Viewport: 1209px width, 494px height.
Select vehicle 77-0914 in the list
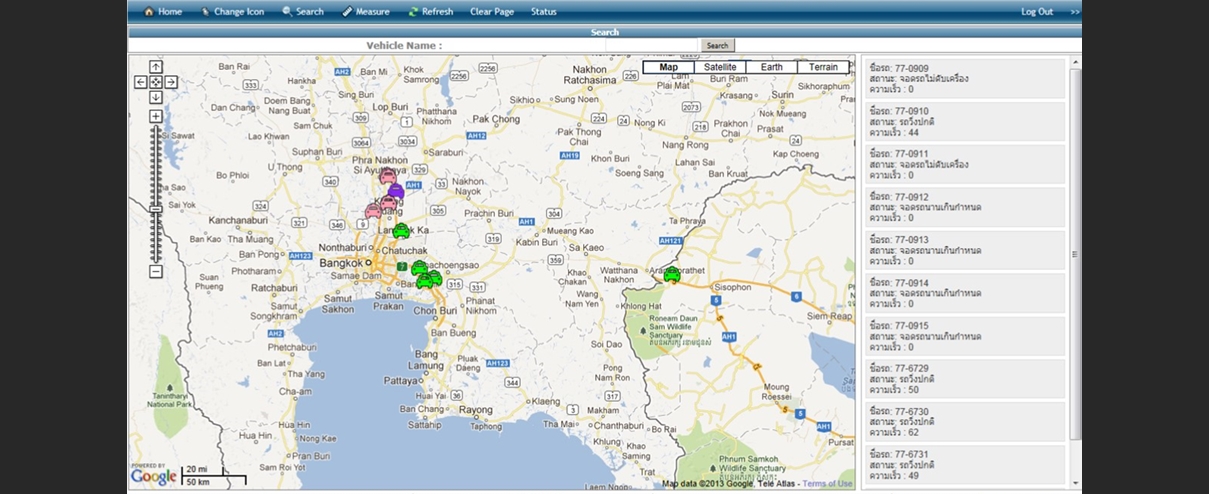pos(965,293)
